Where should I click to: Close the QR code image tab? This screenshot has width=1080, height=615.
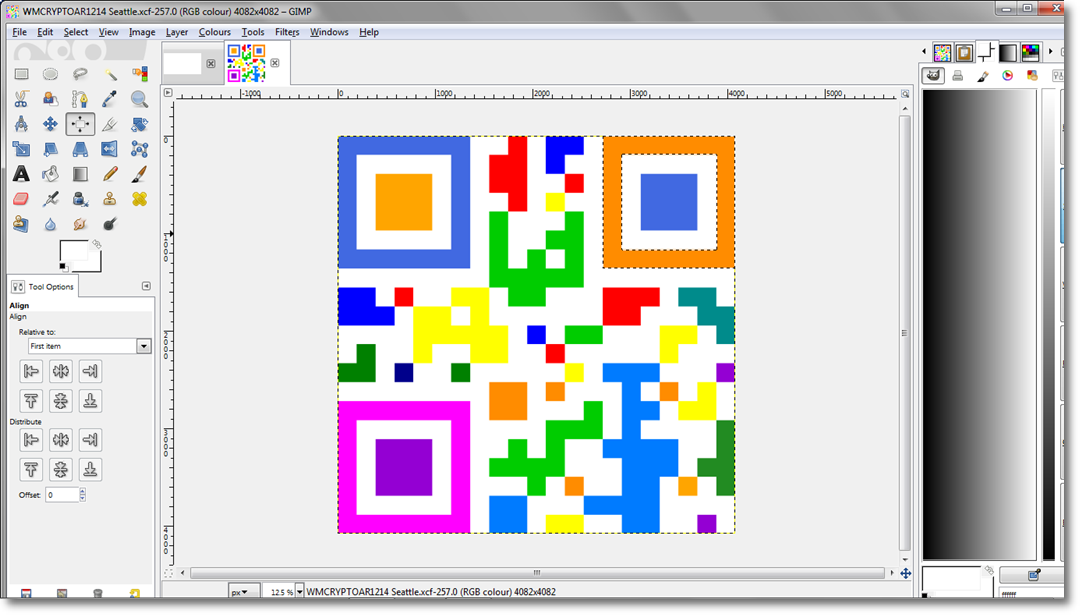pos(275,63)
